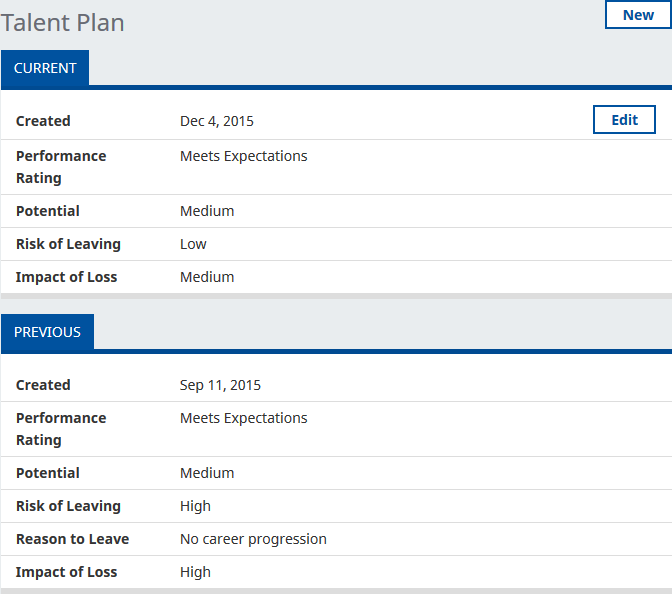672x594 pixels.
Task: Click the Reason to Leave label
Action: point(72,539)
